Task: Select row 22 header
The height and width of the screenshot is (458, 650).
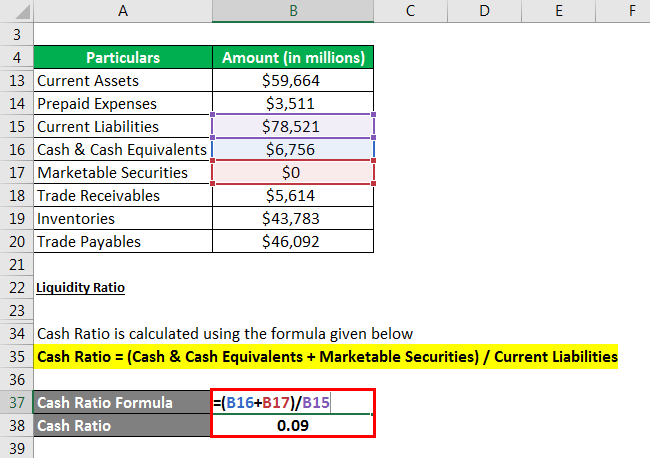Action: click(17, 287)
